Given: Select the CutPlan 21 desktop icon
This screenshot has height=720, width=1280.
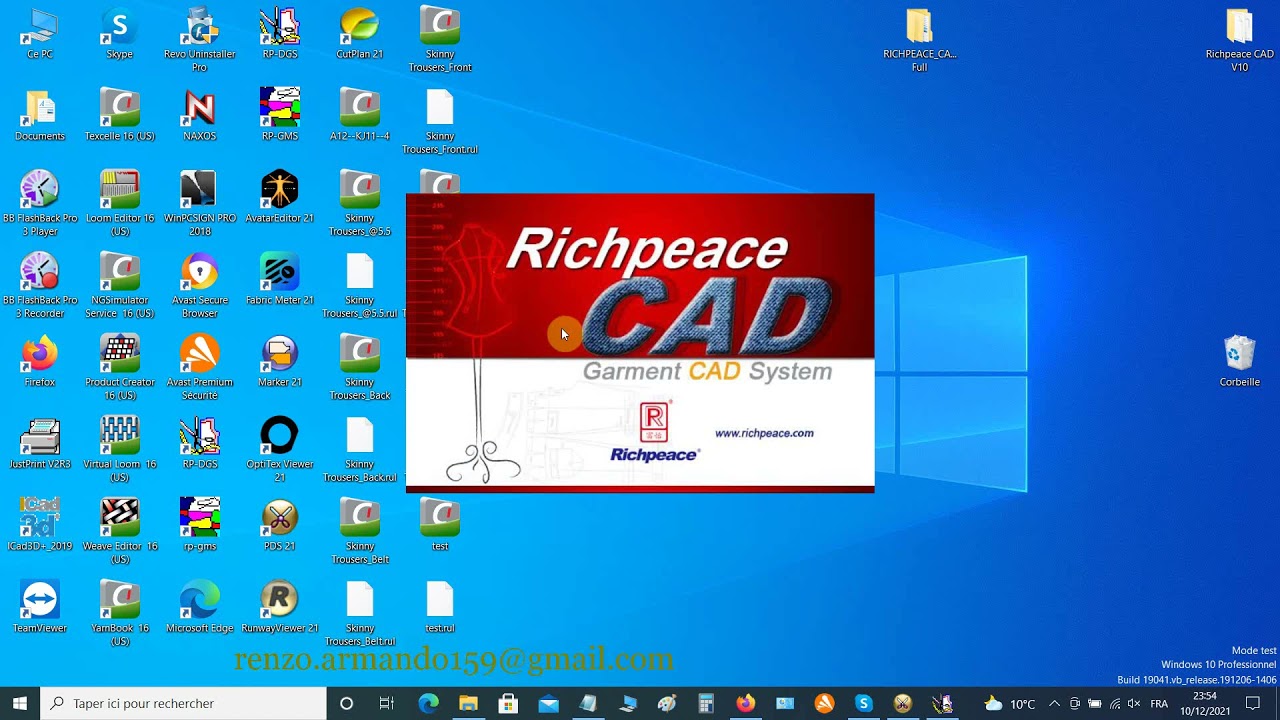Looking at the screenshot, I should coord(360,33).
